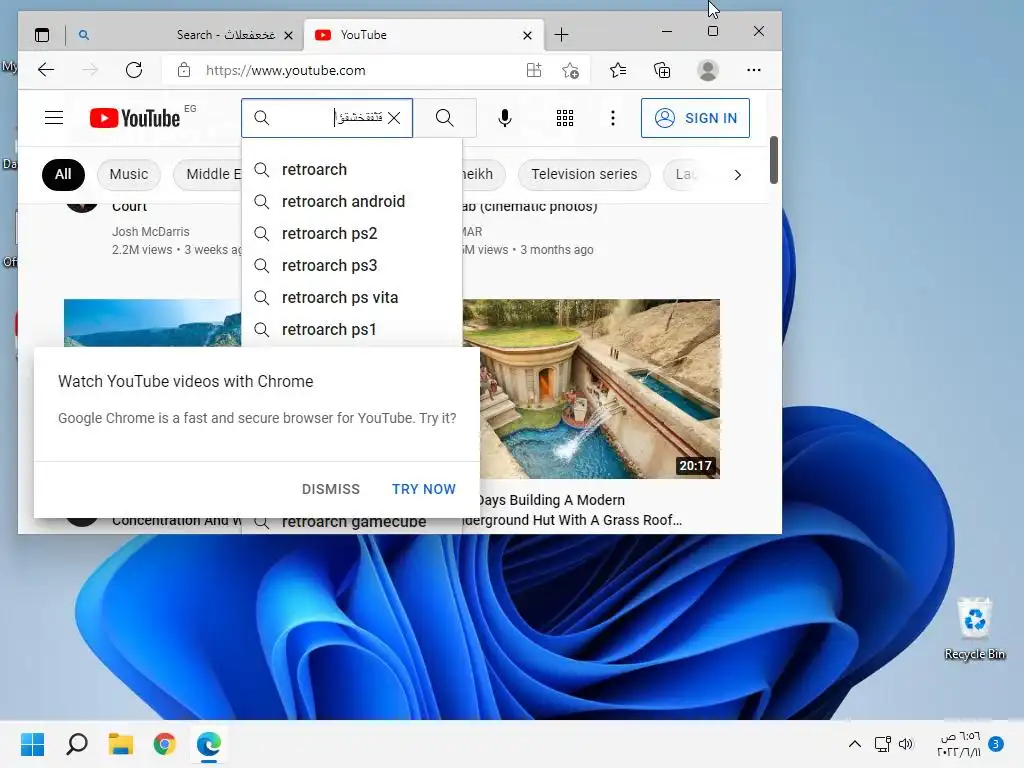Open the Favorites list icon
This screenshot has height=768, width=1024.
tap(618, 70)
